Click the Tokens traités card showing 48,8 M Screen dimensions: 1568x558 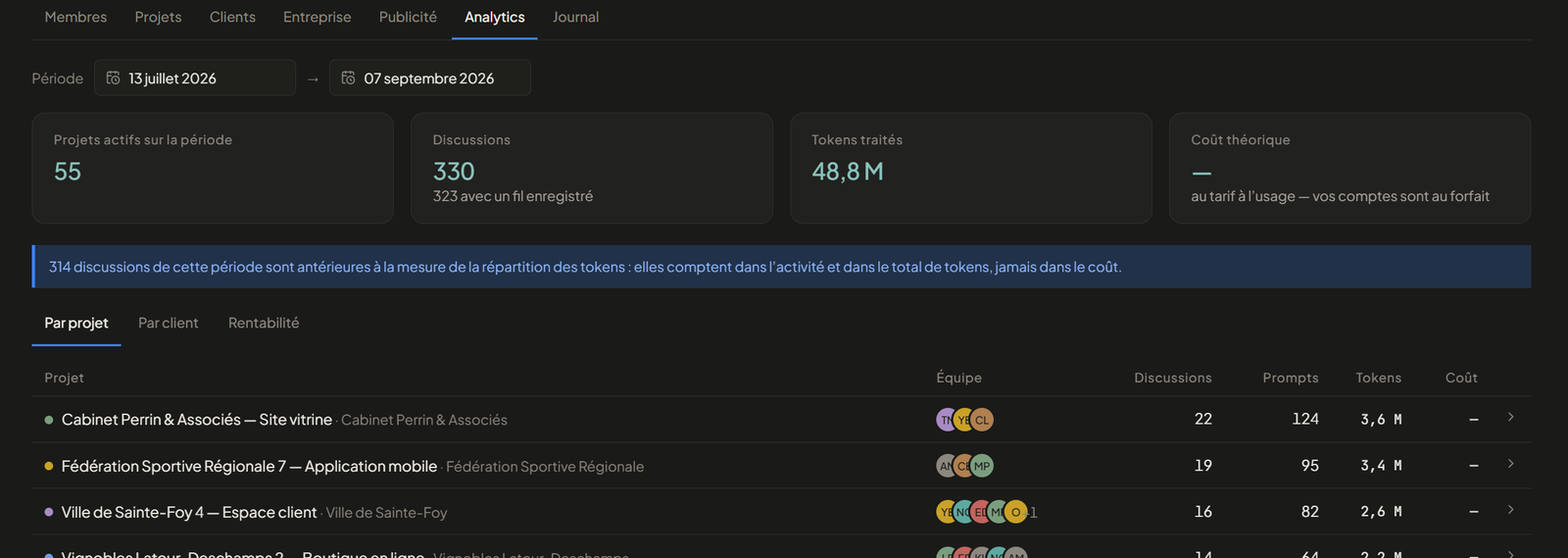point(971,168)
